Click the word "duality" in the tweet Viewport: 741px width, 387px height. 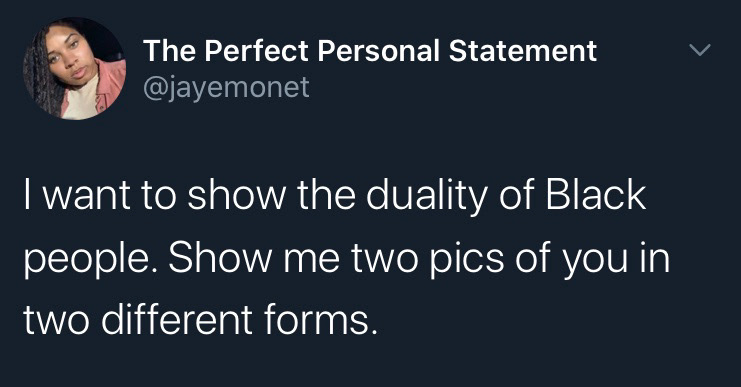pyautogui.click(x=427, y=197)
